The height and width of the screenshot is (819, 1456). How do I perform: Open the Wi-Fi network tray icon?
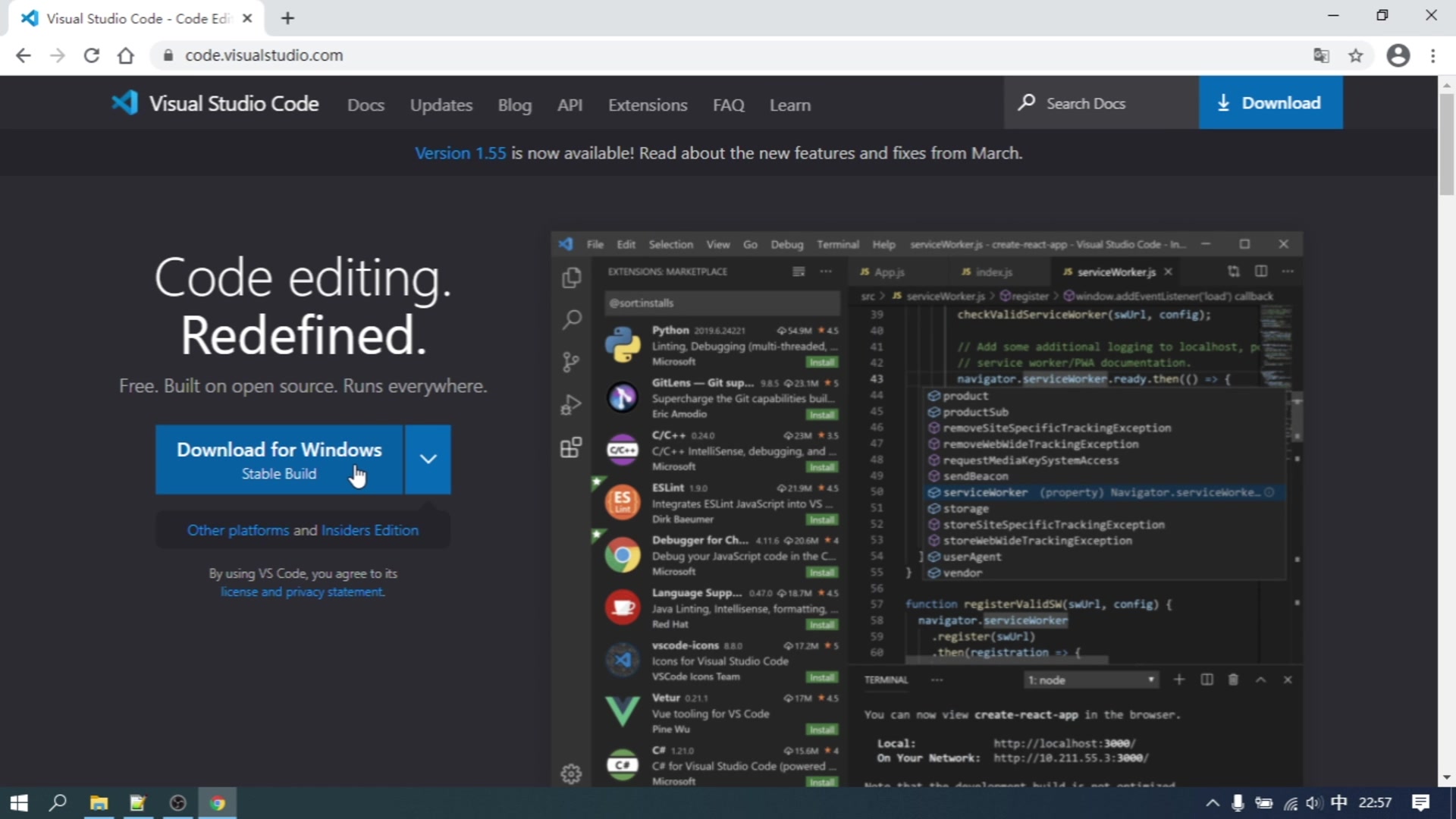tap(1290, 803)
